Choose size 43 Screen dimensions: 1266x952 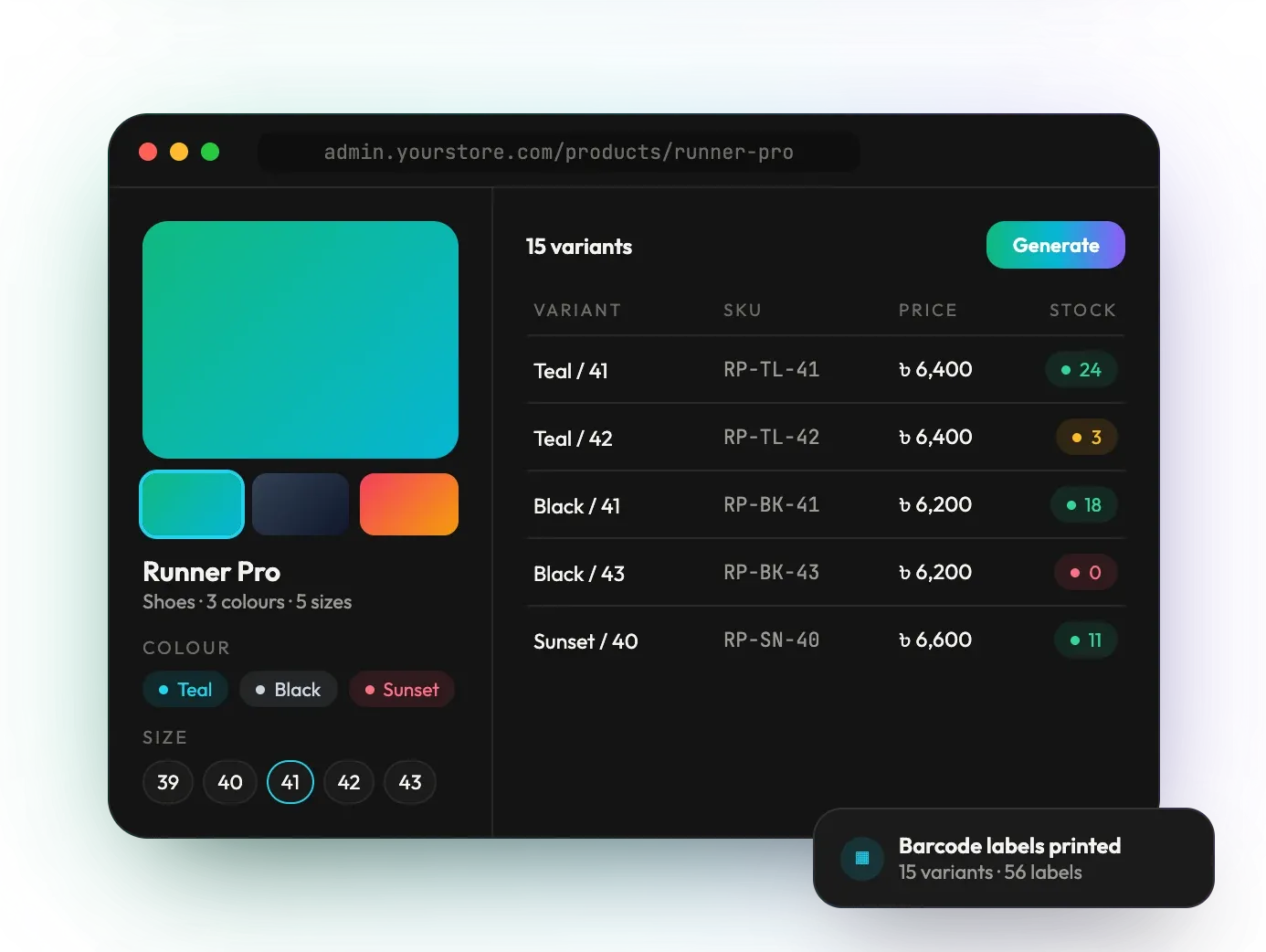pyautogui.click(x=410, y=782)
